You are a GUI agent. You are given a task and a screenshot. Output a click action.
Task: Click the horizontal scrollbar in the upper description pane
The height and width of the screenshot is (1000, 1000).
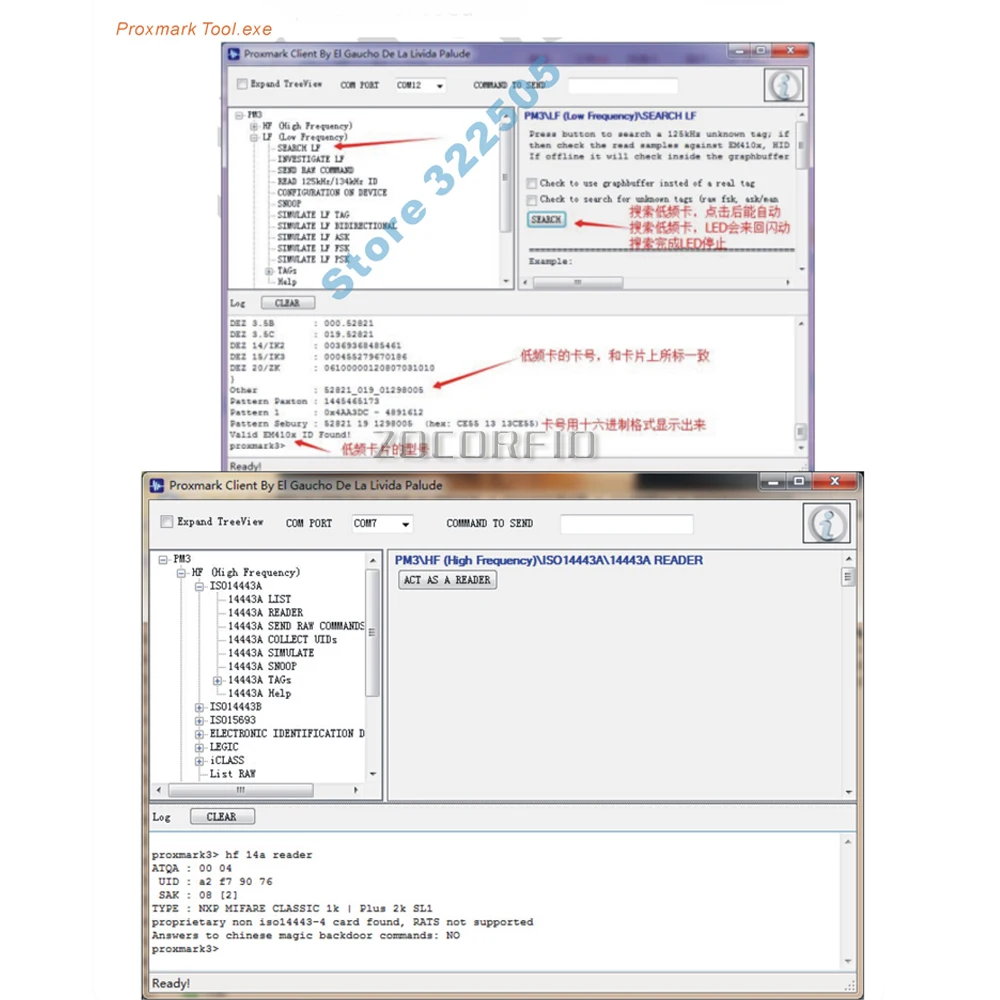tap(577, 283)
